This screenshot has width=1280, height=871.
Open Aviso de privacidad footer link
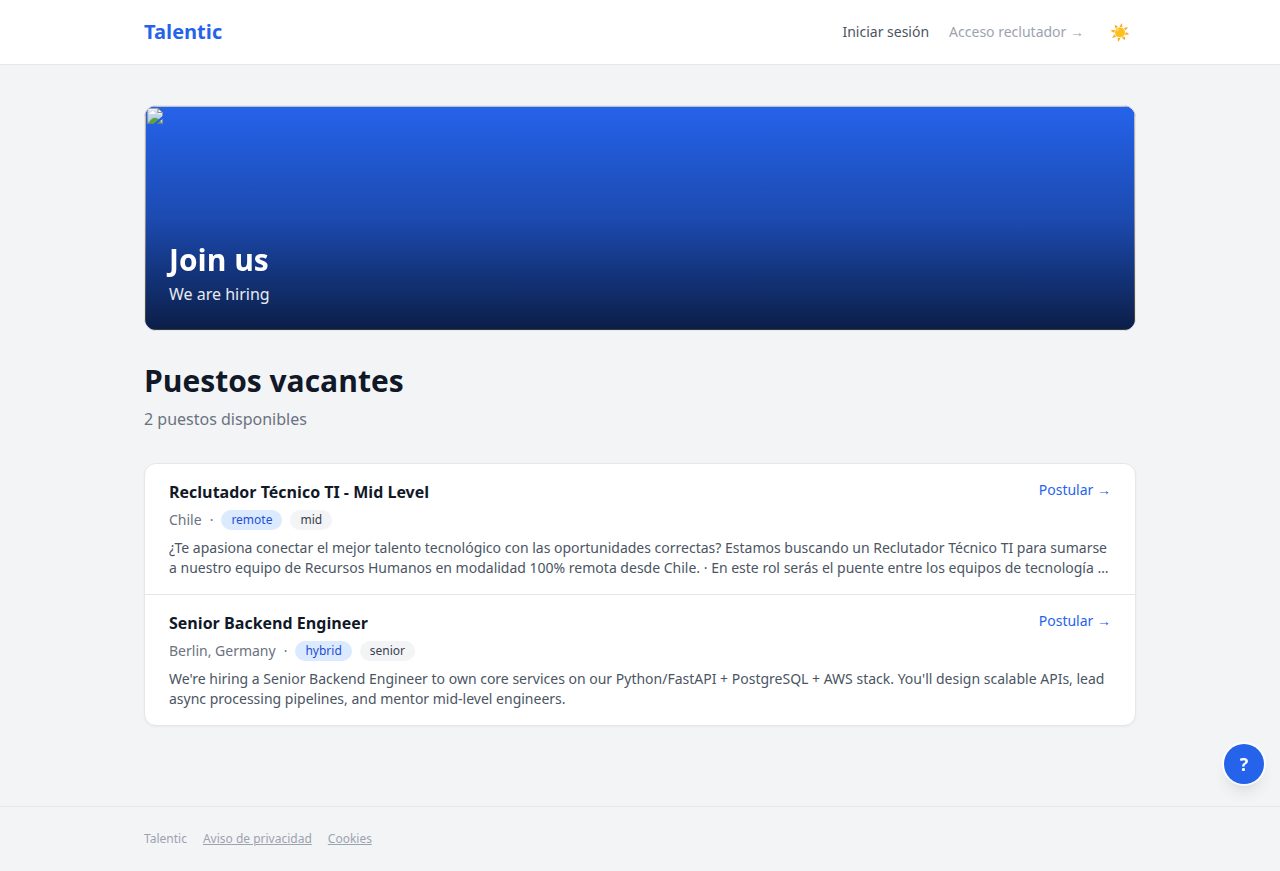(257, 839)
